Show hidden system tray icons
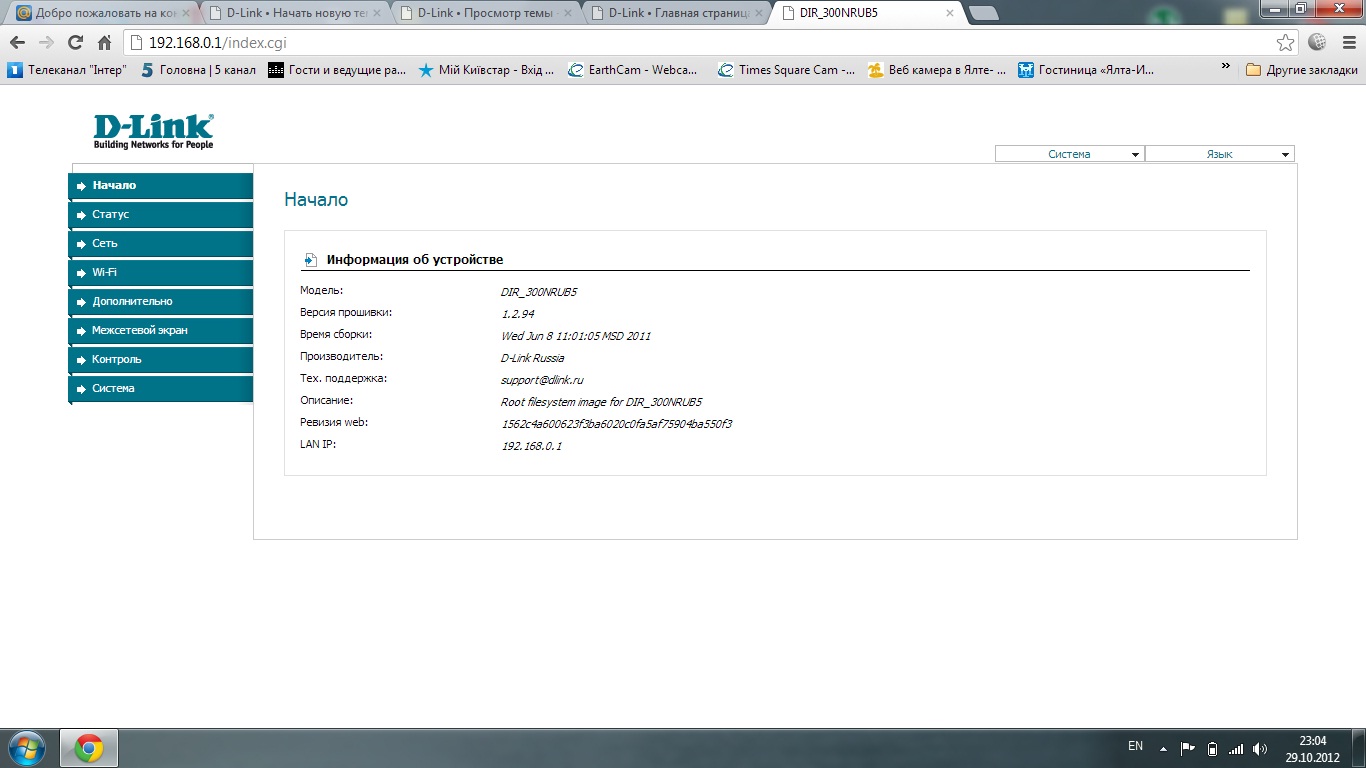Screen dimensions: 1366x768 1163,748
